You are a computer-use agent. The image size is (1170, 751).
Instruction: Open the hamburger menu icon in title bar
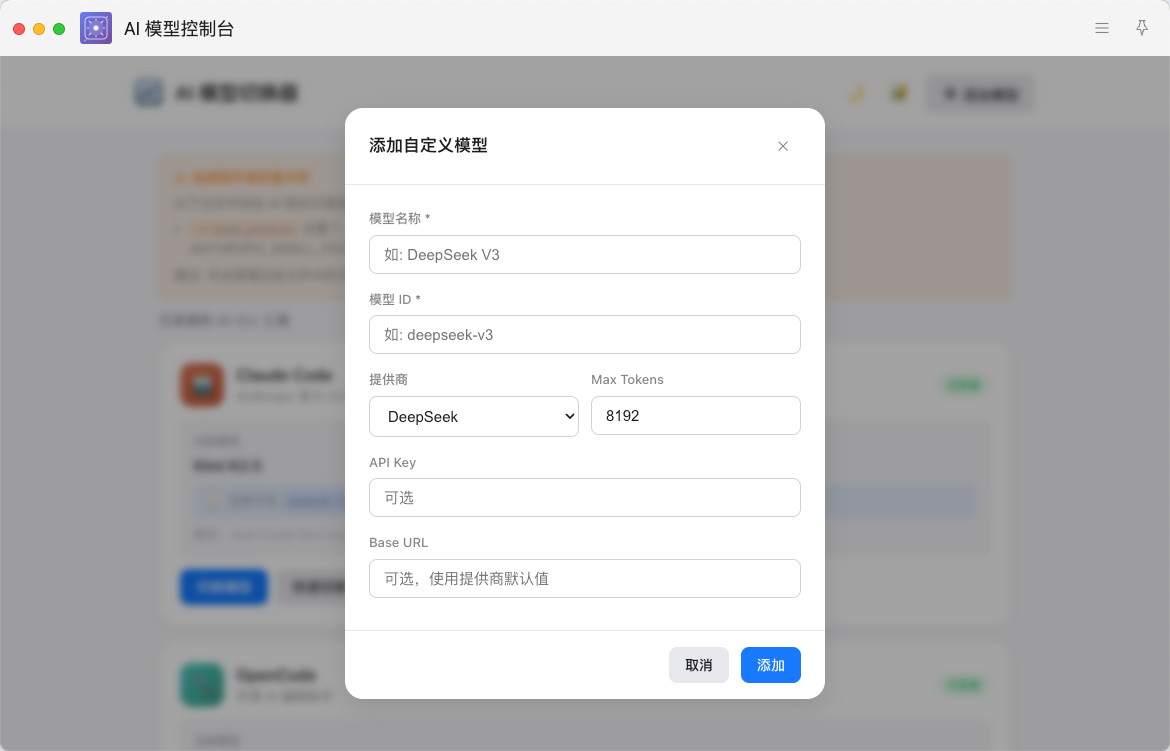pyautogui.click(x=1101, y=28)
